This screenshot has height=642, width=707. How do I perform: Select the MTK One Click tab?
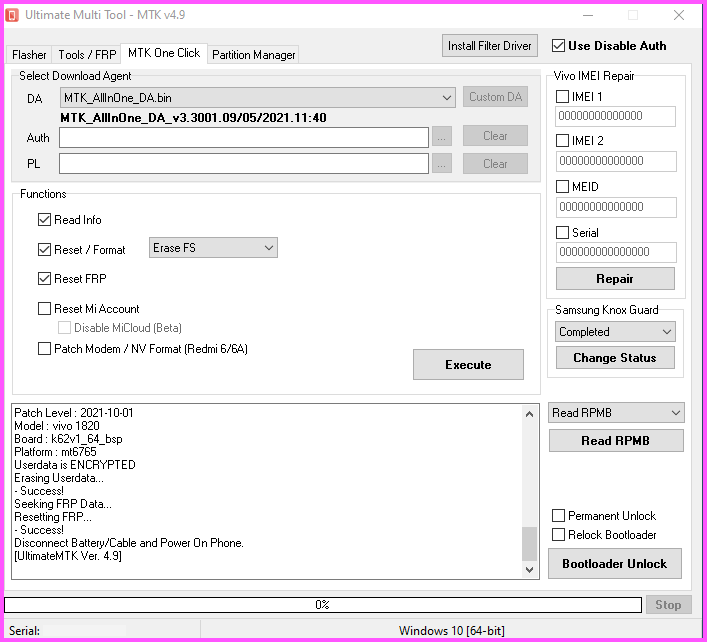[x=164, y=53]
